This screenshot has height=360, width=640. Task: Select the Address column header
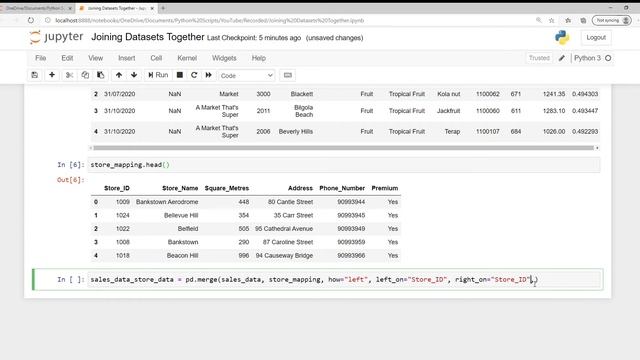300,188
